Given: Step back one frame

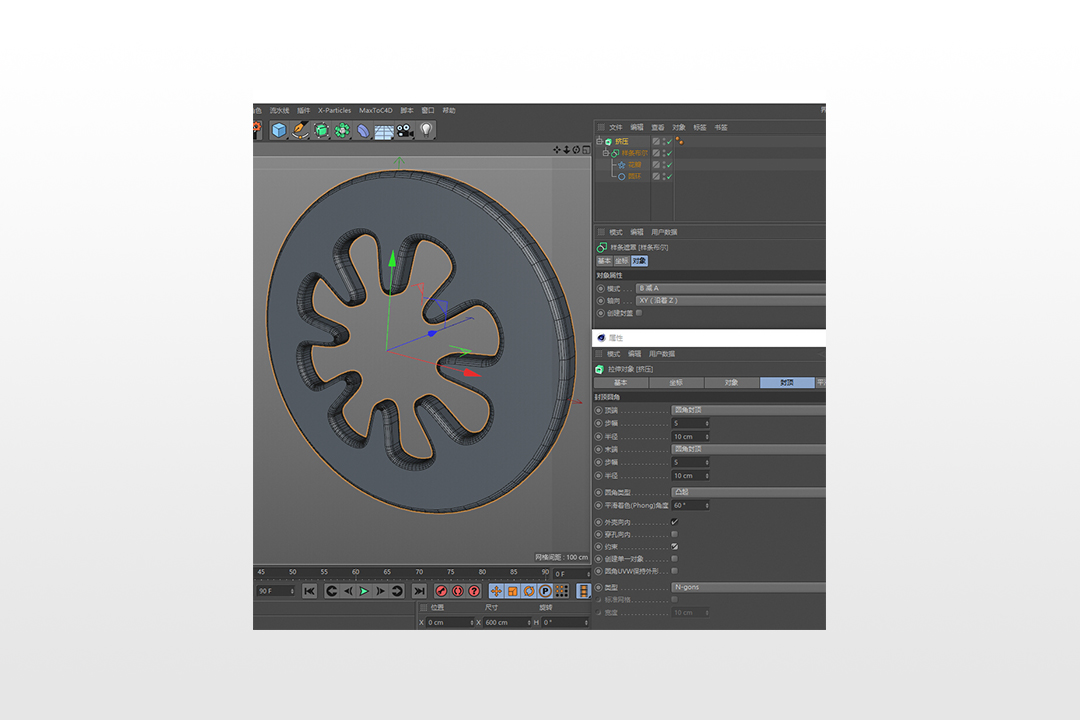Looking at the screenshot, I should pyautogui.click(x=348, y=591).
